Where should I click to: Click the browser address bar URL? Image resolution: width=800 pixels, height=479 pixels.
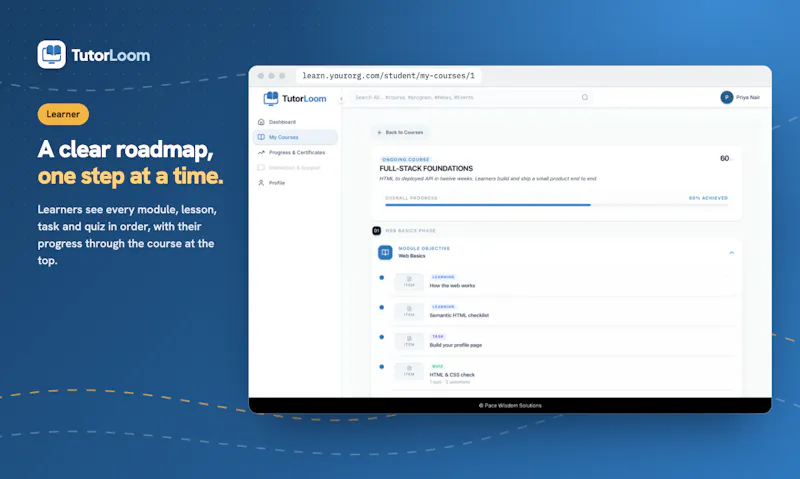tap(388, 75)
